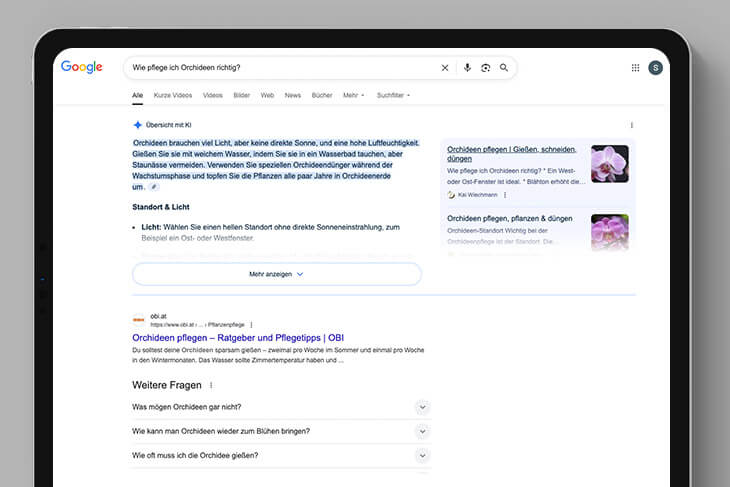Switch to the Videos tab

pyautogui.click(x=212, y=95)
